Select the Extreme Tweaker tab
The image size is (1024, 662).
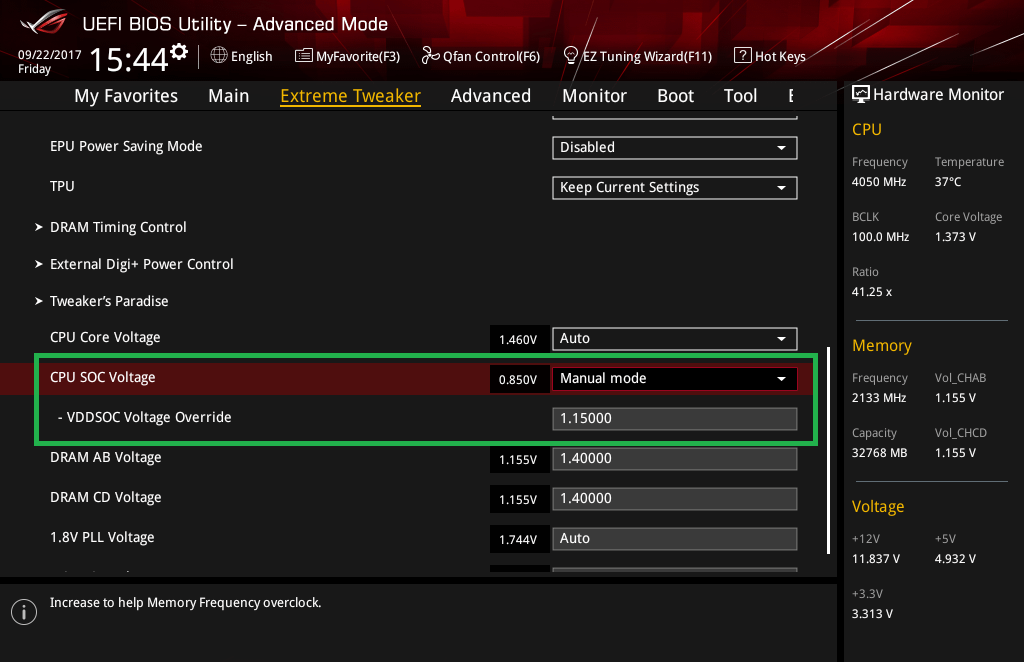(x=351, y=96)
